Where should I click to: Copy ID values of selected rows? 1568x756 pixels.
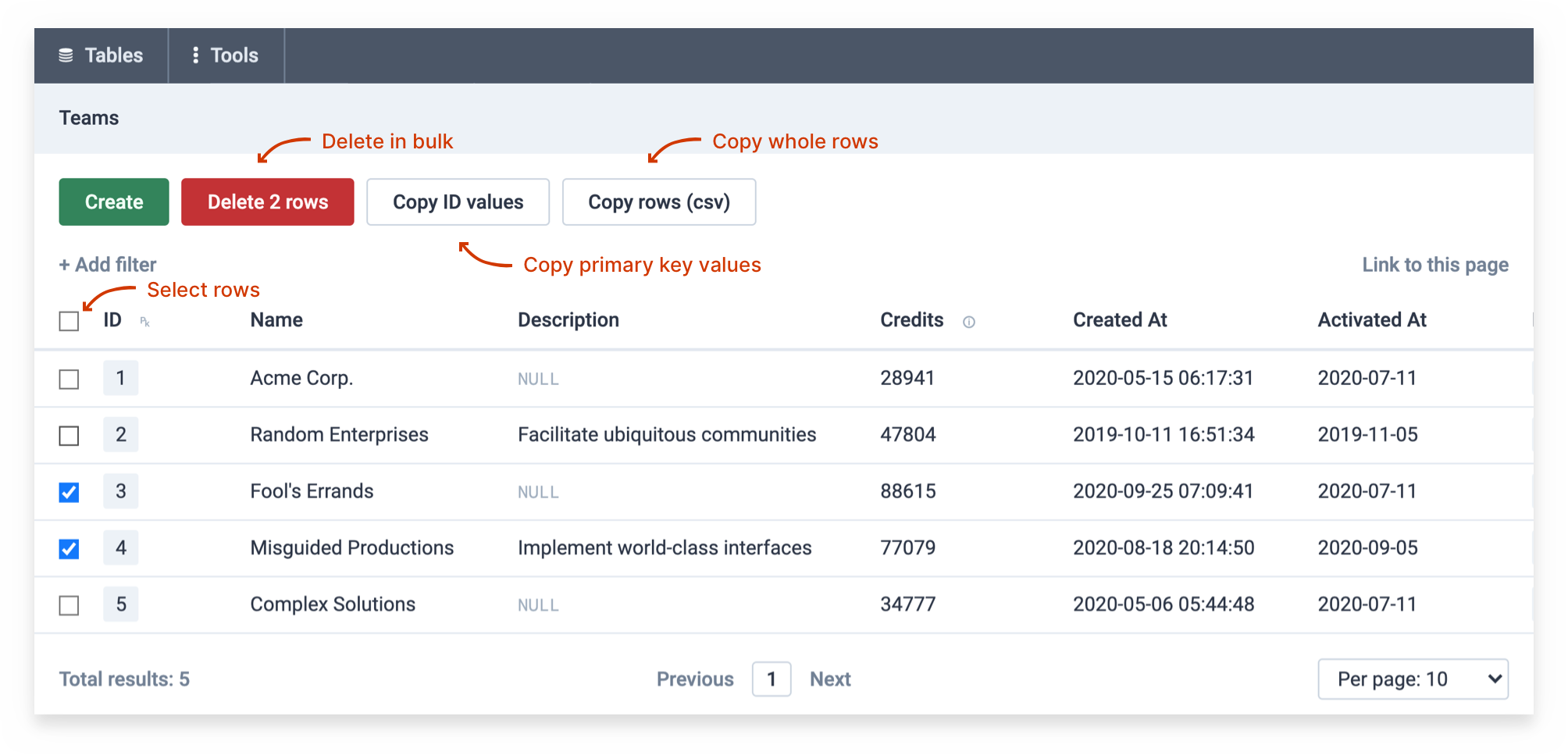(x=458, y=201)
